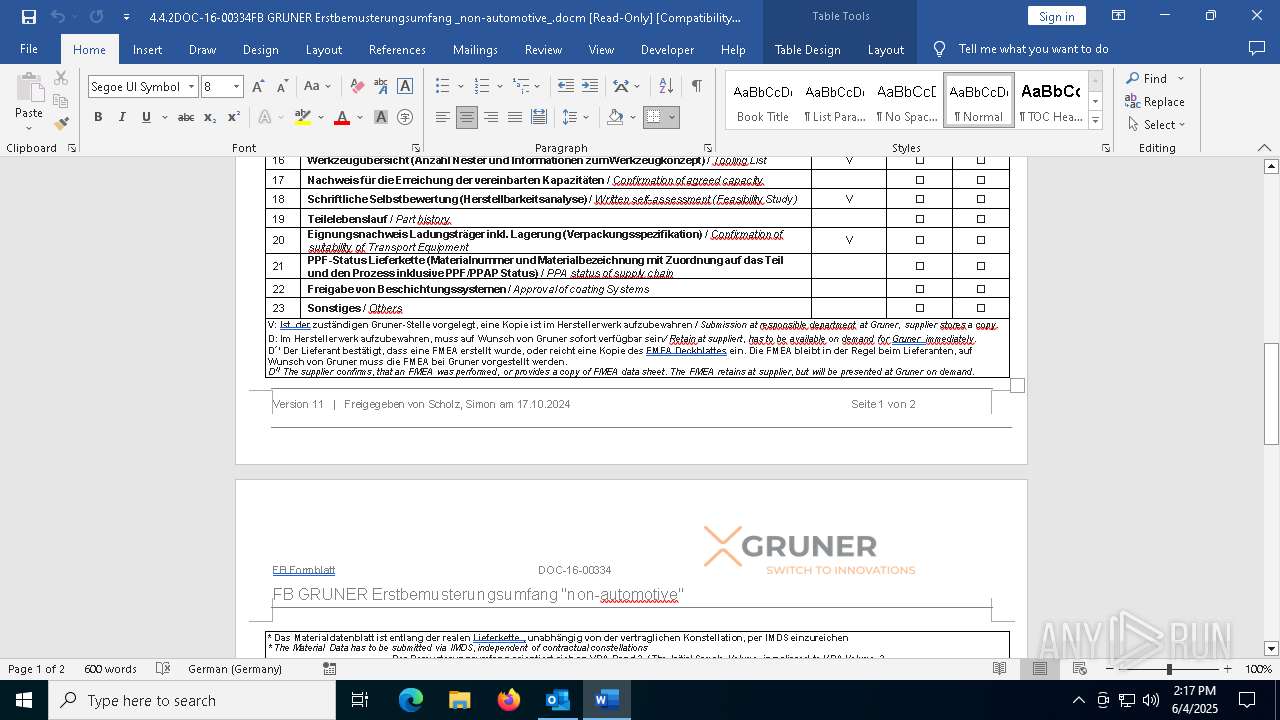The image size is (1280, 720).
Task: Apply the No Spacing style
Action: tap(907, 100)
